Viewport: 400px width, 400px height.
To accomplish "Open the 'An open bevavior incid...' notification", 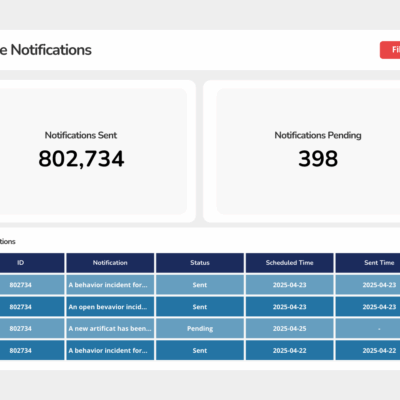I will pos(110,307).
